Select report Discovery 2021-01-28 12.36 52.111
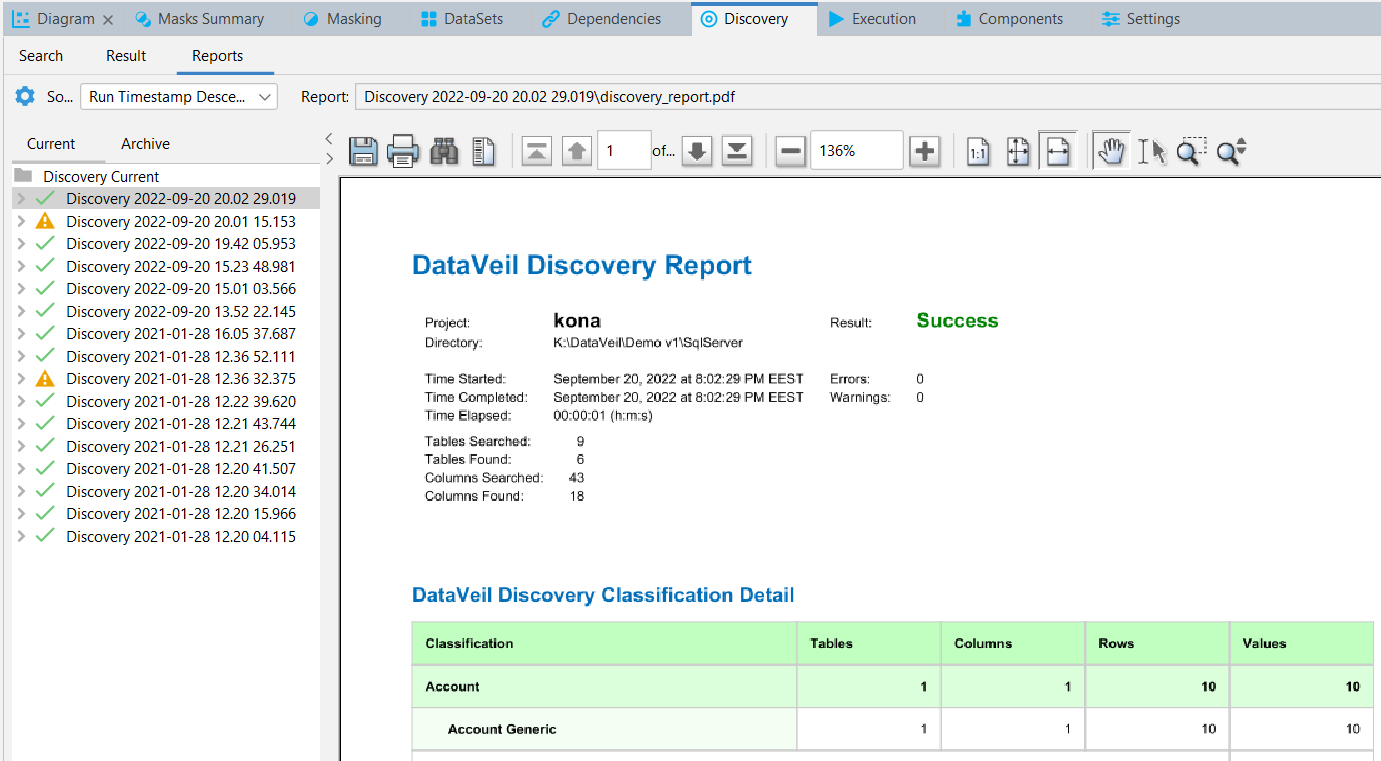The height and width of the screenshot is (761, 1381). tap(181, 356)
